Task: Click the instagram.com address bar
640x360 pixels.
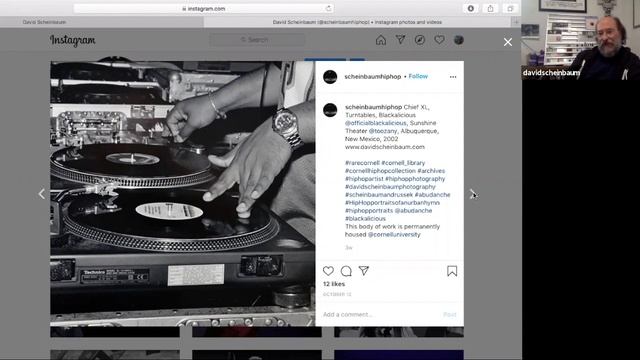Action: [x=203, y=8]
